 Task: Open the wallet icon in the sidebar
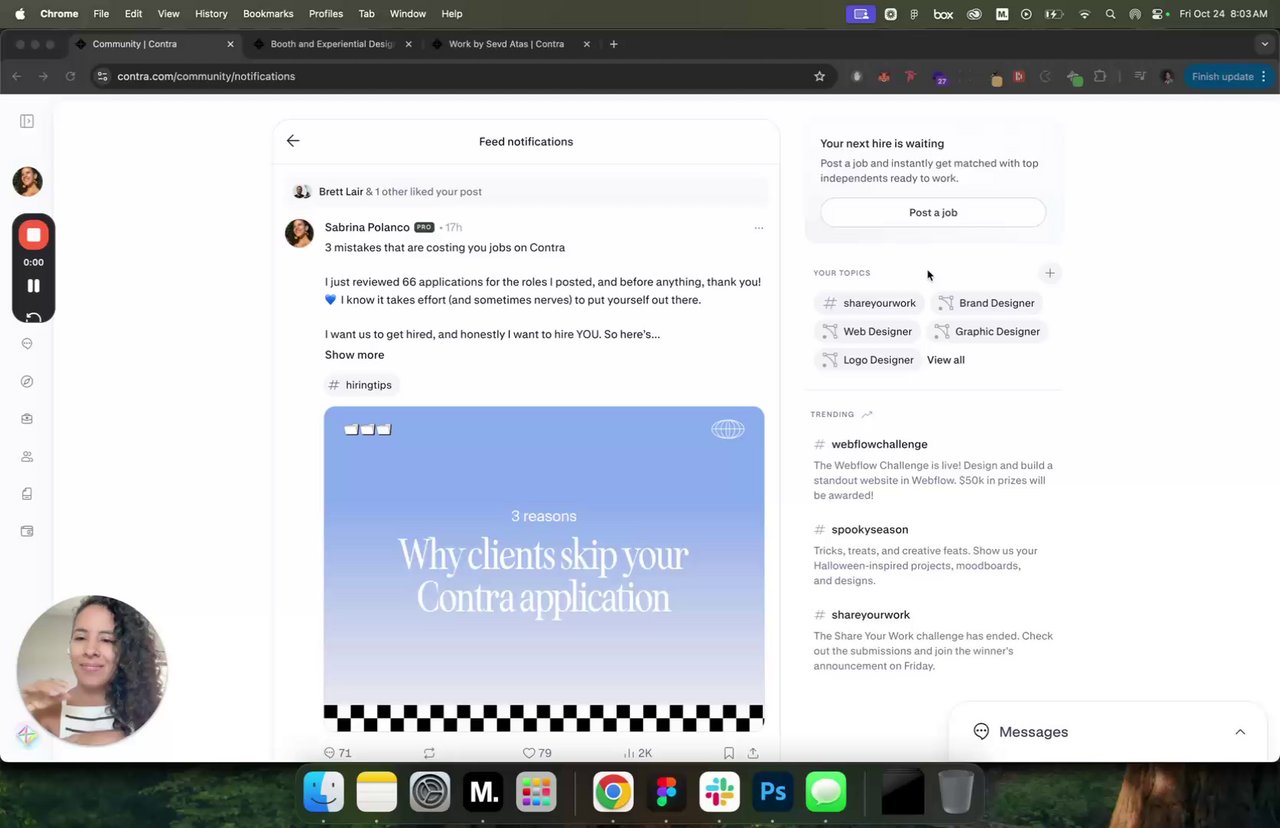(x=27, y=531)
